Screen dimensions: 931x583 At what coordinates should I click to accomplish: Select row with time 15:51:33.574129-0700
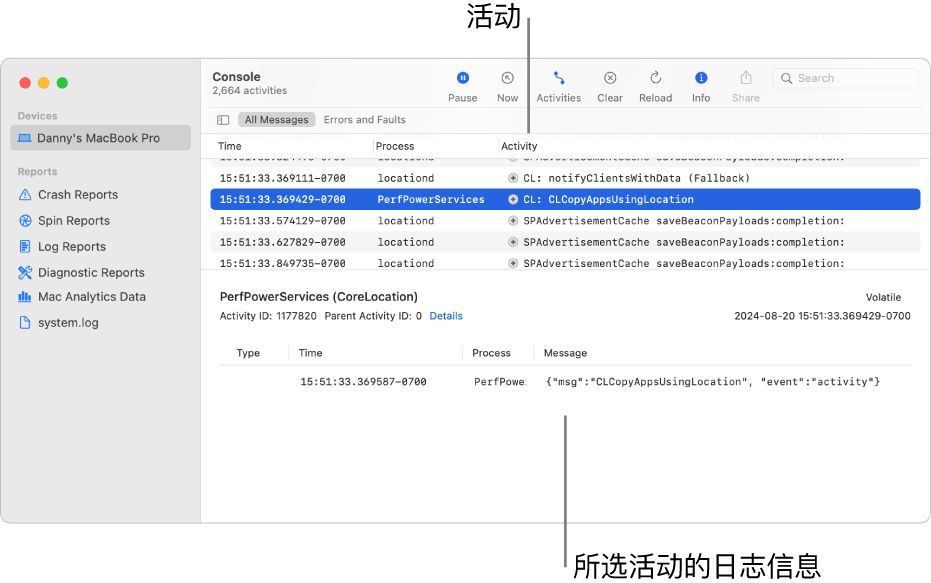pos(565,221)
